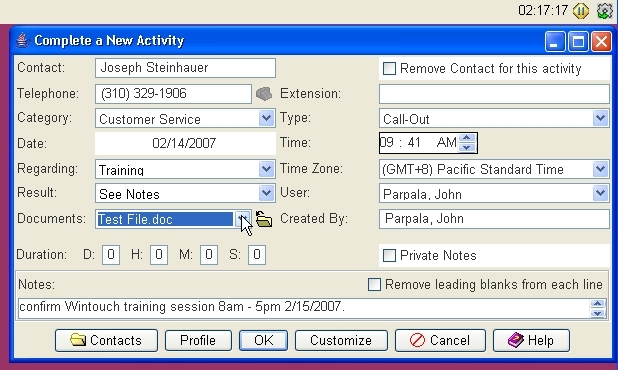This screenshot has height=370, width=618.
Task: Click the Contacts button
Action: 106,340
